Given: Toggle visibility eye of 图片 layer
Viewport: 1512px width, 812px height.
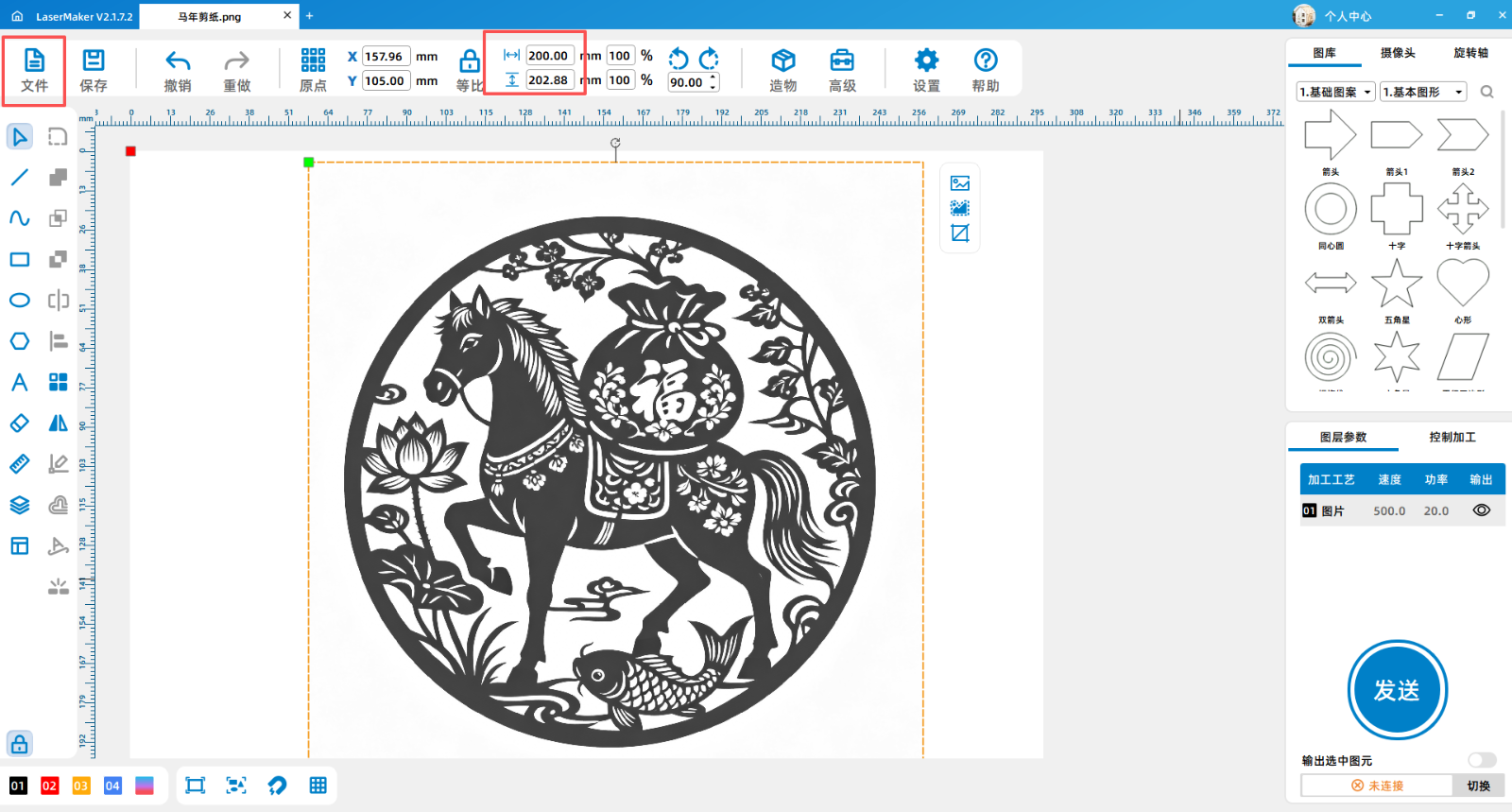Looking at the screenshot, I should pyautogui.click(x=1481, y=510).
